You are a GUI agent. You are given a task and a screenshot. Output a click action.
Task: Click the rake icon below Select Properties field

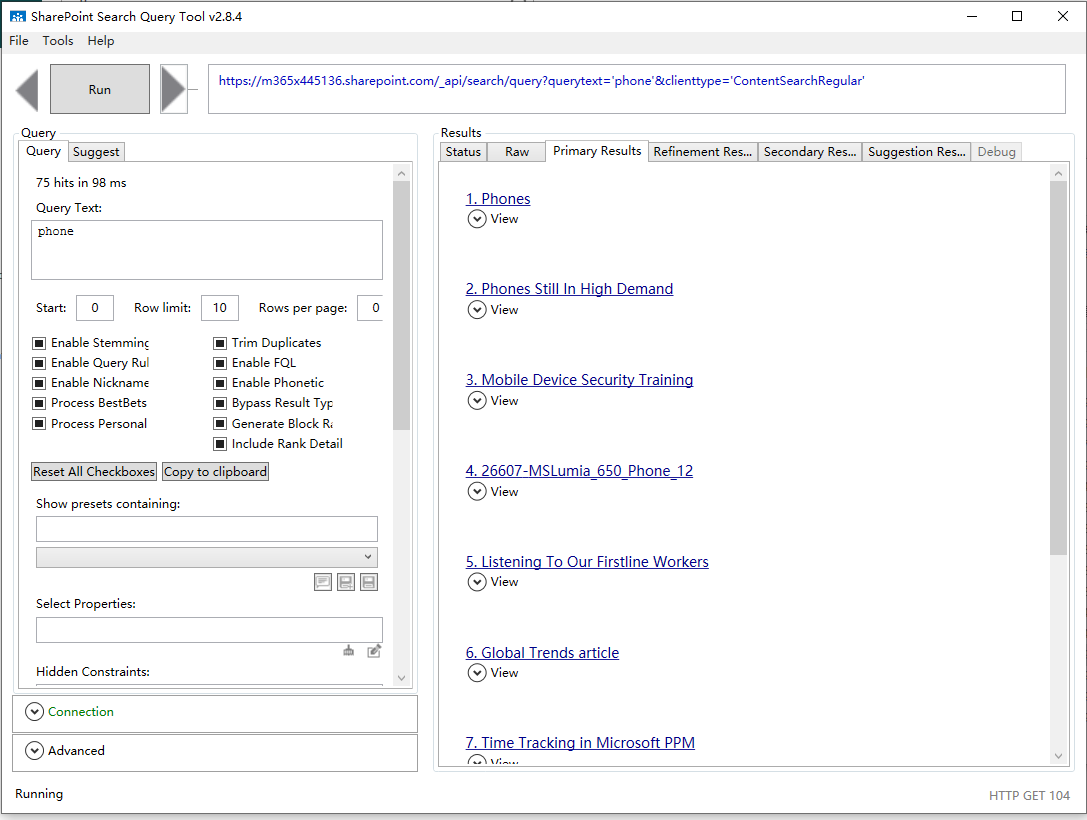348,650
